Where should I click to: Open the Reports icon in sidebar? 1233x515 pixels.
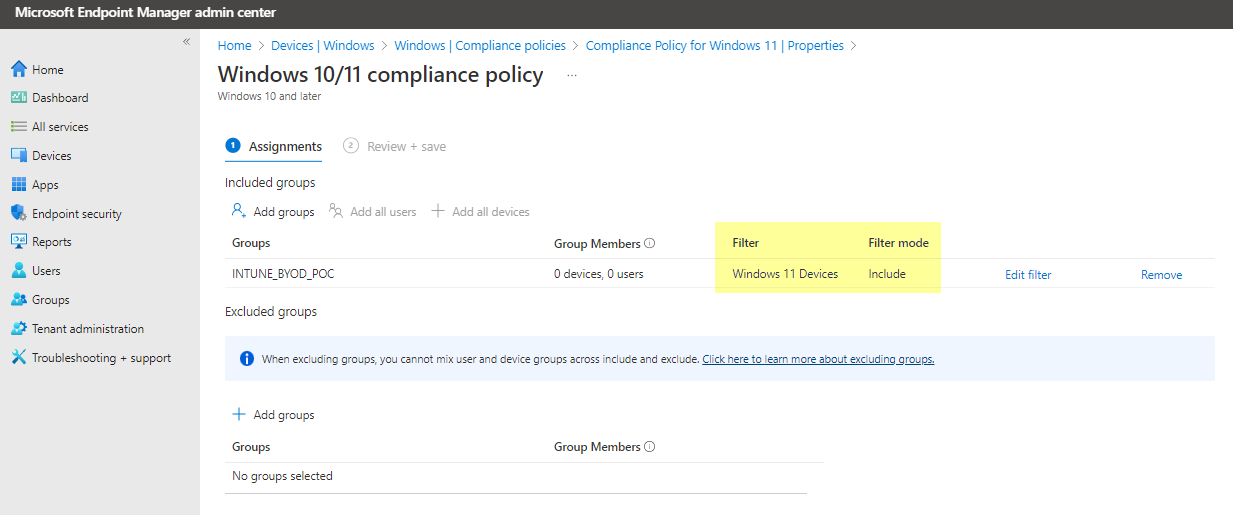coord(18,242)
